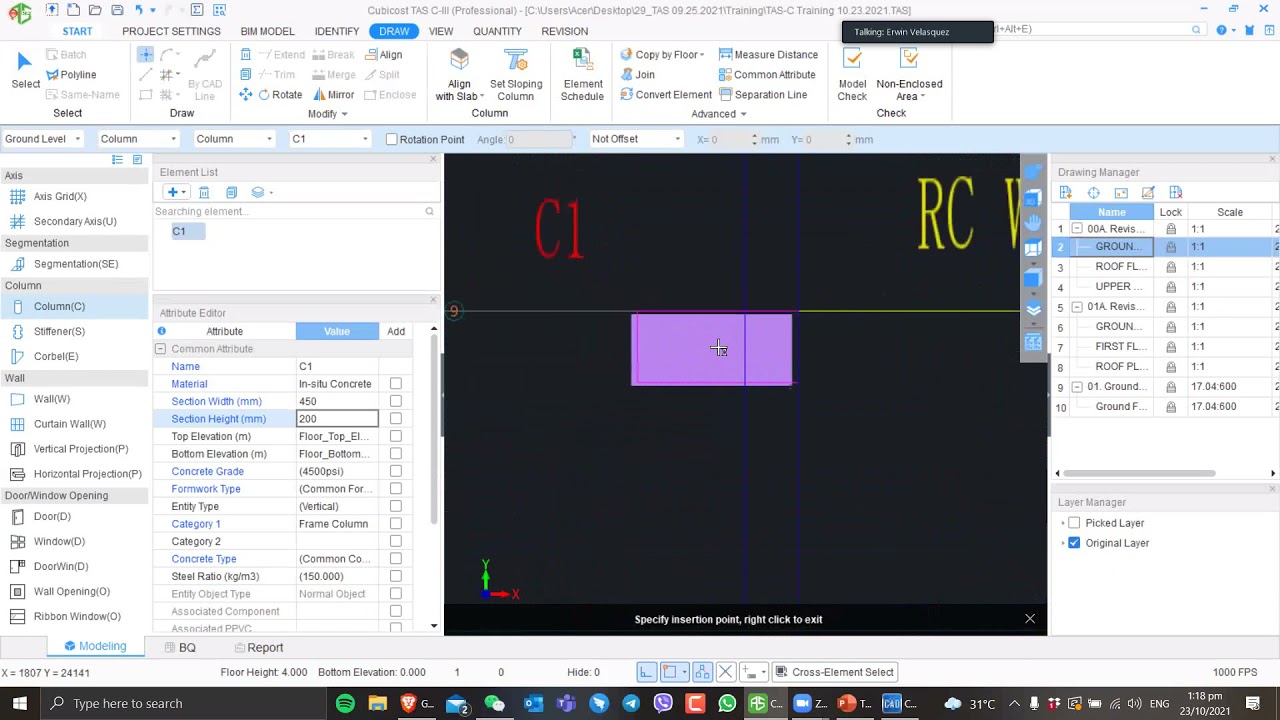Pick Curtain Wall(W) from the sidebar
This screenshot has width=1280, height=720.
tap(69, 424)
